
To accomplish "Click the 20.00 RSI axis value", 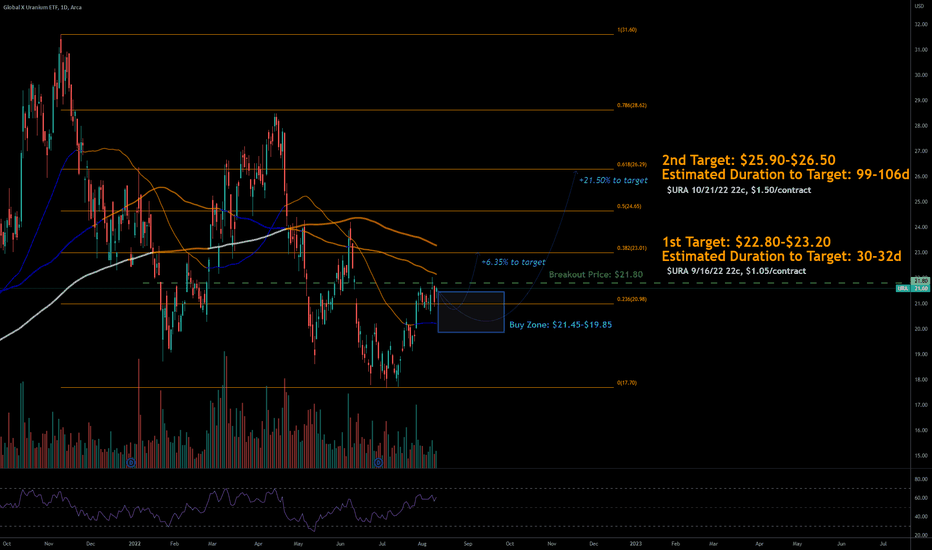I will coord(922,535).
